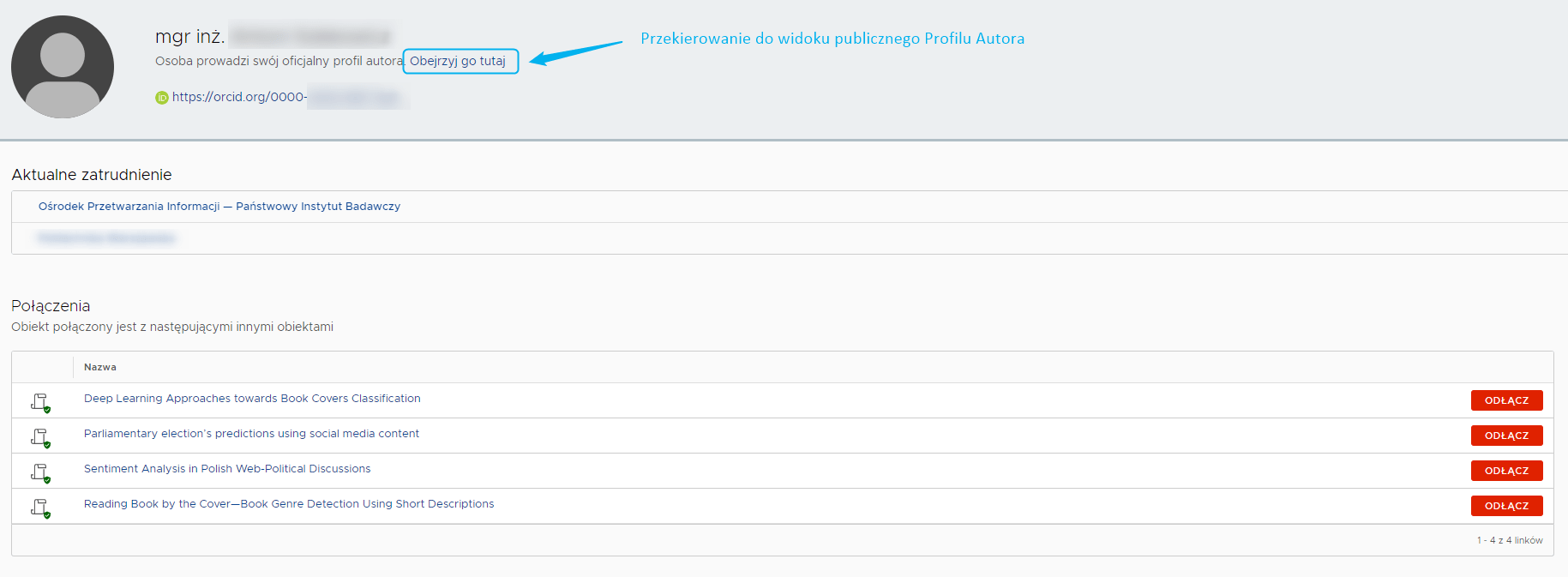Viewport: 1568px width, 577px height.
Task: Click document icon for Parliamentary election's predictions
Action: coord(40,436)
